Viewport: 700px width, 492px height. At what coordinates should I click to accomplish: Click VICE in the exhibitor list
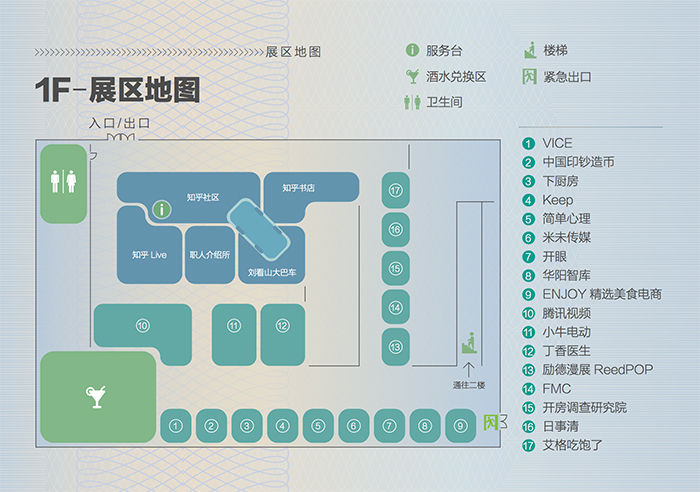pyautogui.click(x=557, y=143)
